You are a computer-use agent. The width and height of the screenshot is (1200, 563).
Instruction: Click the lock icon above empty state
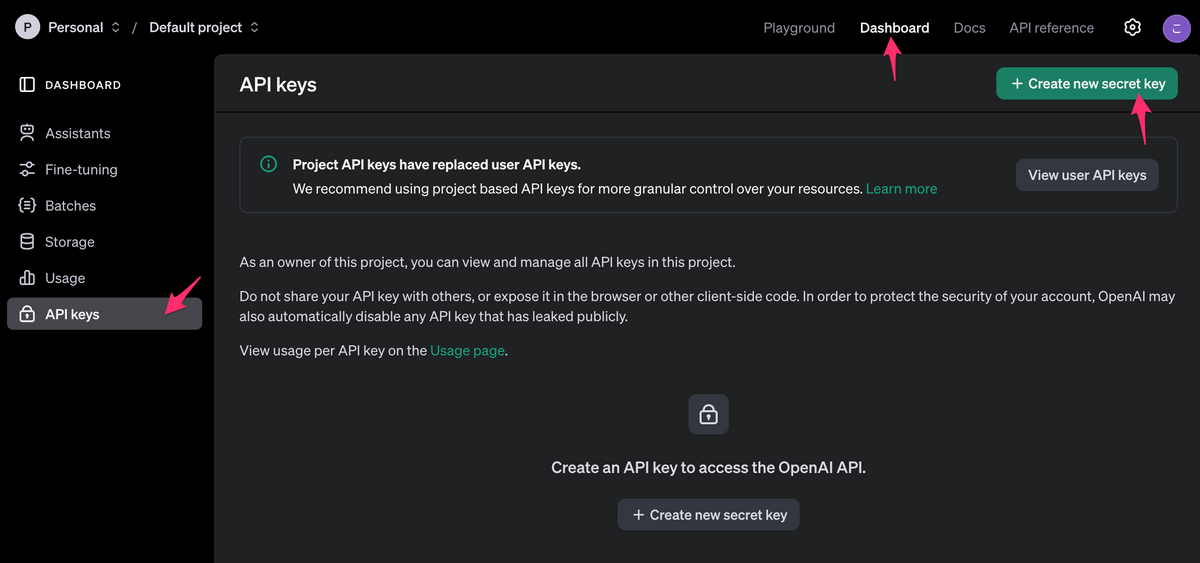[708, 414]
